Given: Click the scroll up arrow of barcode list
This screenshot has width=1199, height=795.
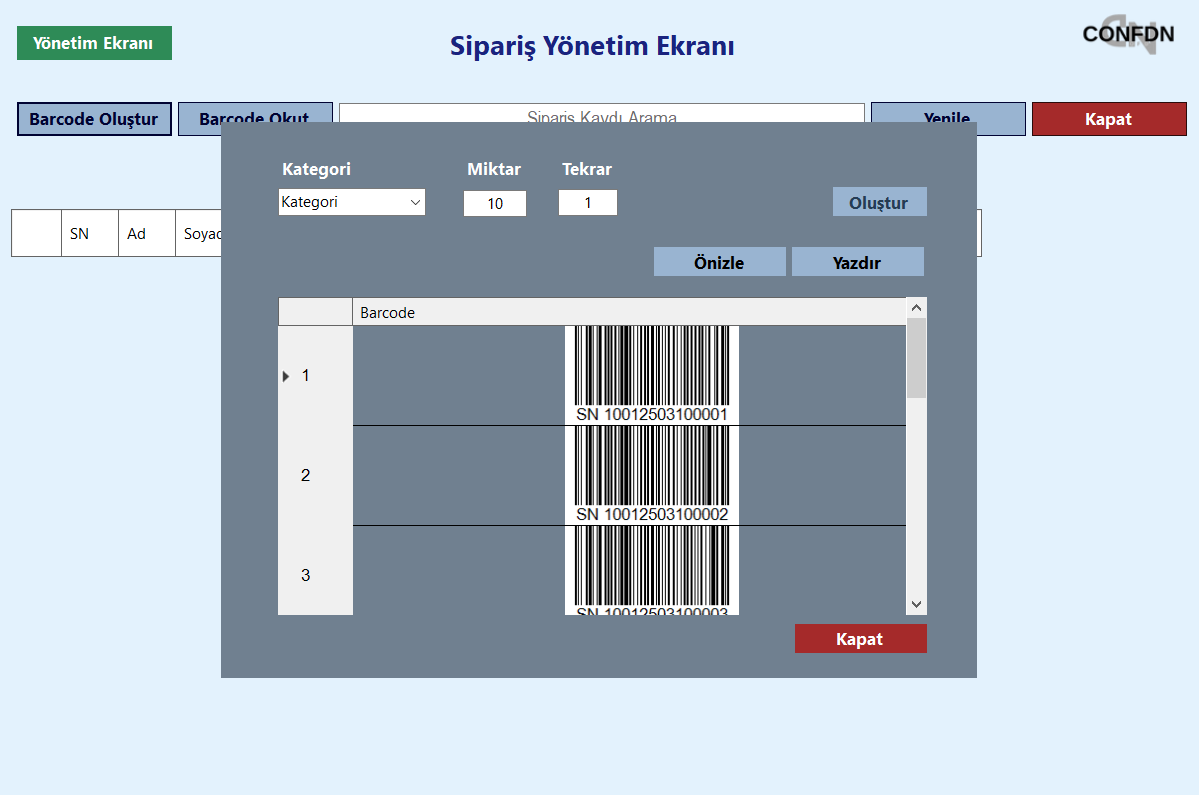Looking at the screenshot, I should [x=916, y=307].
